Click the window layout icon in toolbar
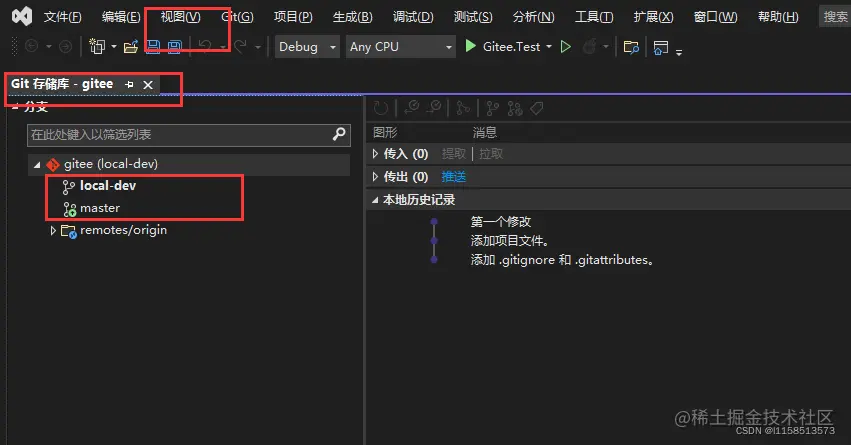Screen dimensions: 851x445 pos(661,47)
